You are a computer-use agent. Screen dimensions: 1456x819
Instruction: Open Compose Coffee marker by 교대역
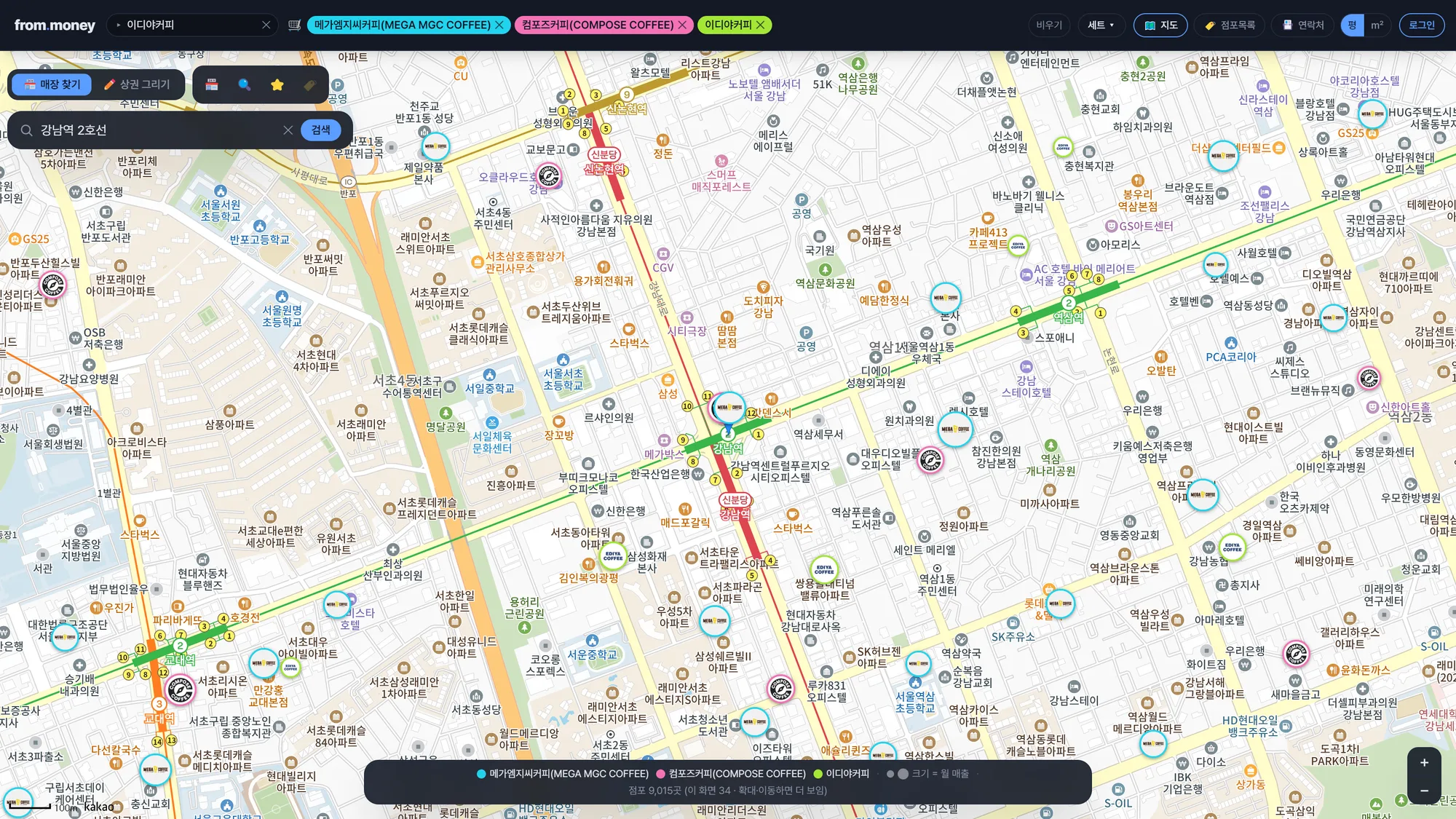click(x=180, y=689)
